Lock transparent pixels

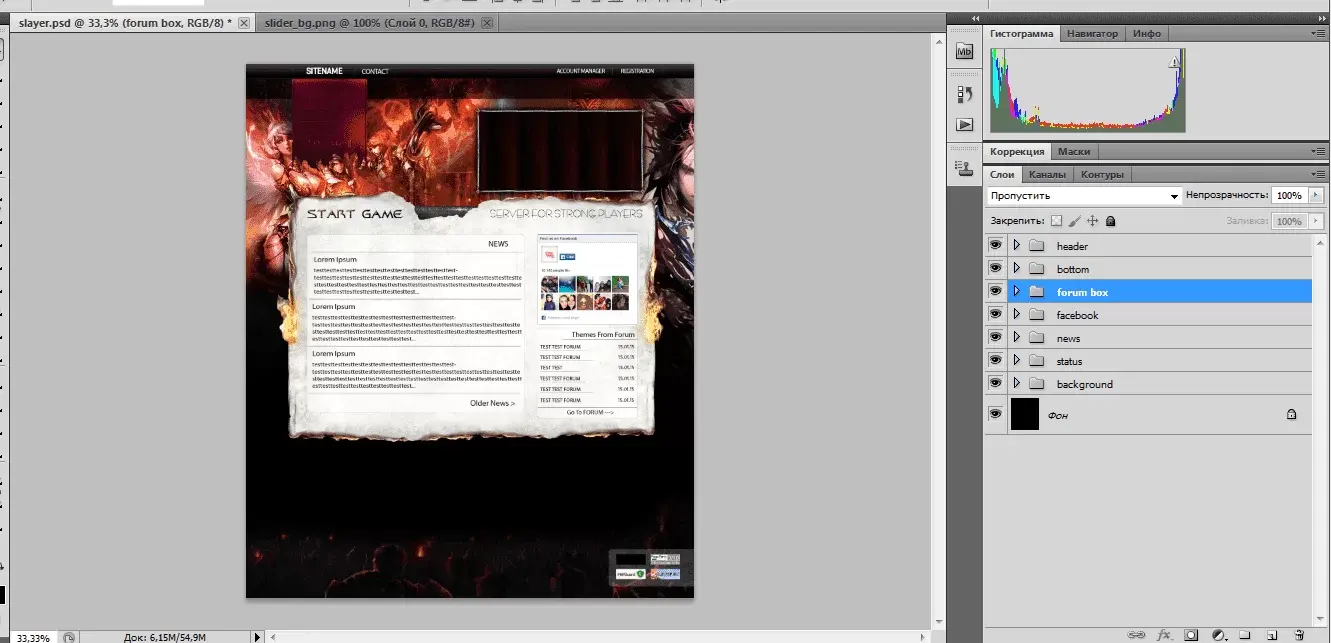[1056, 221]
